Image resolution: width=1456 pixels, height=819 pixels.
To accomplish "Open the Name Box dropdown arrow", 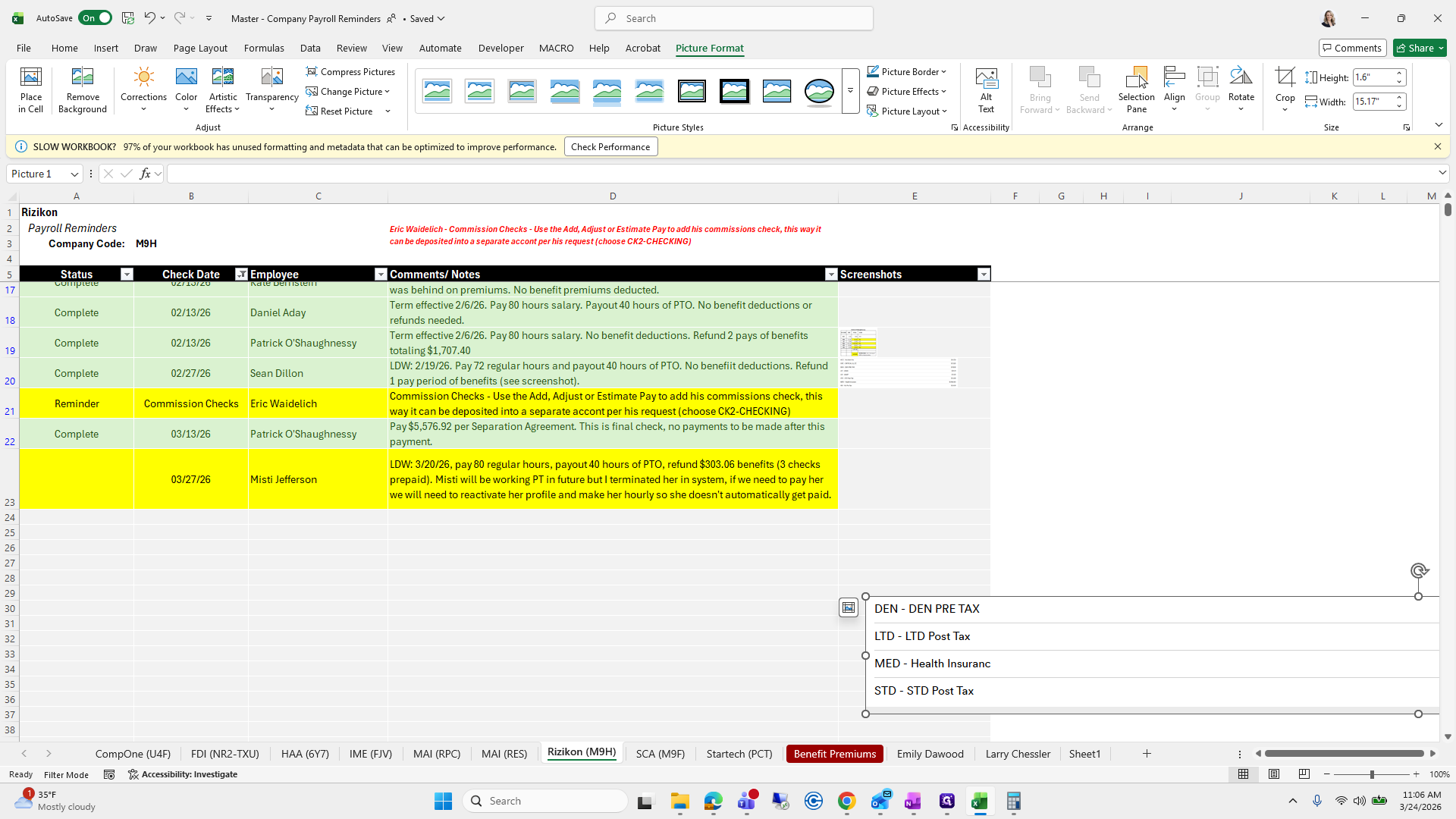I will [74, 174].
